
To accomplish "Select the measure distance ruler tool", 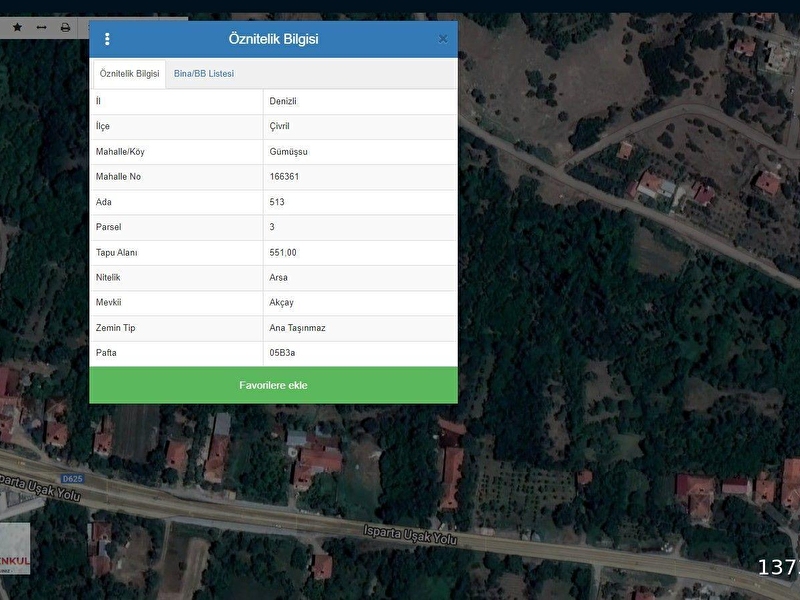I will [x=41, y=27].
